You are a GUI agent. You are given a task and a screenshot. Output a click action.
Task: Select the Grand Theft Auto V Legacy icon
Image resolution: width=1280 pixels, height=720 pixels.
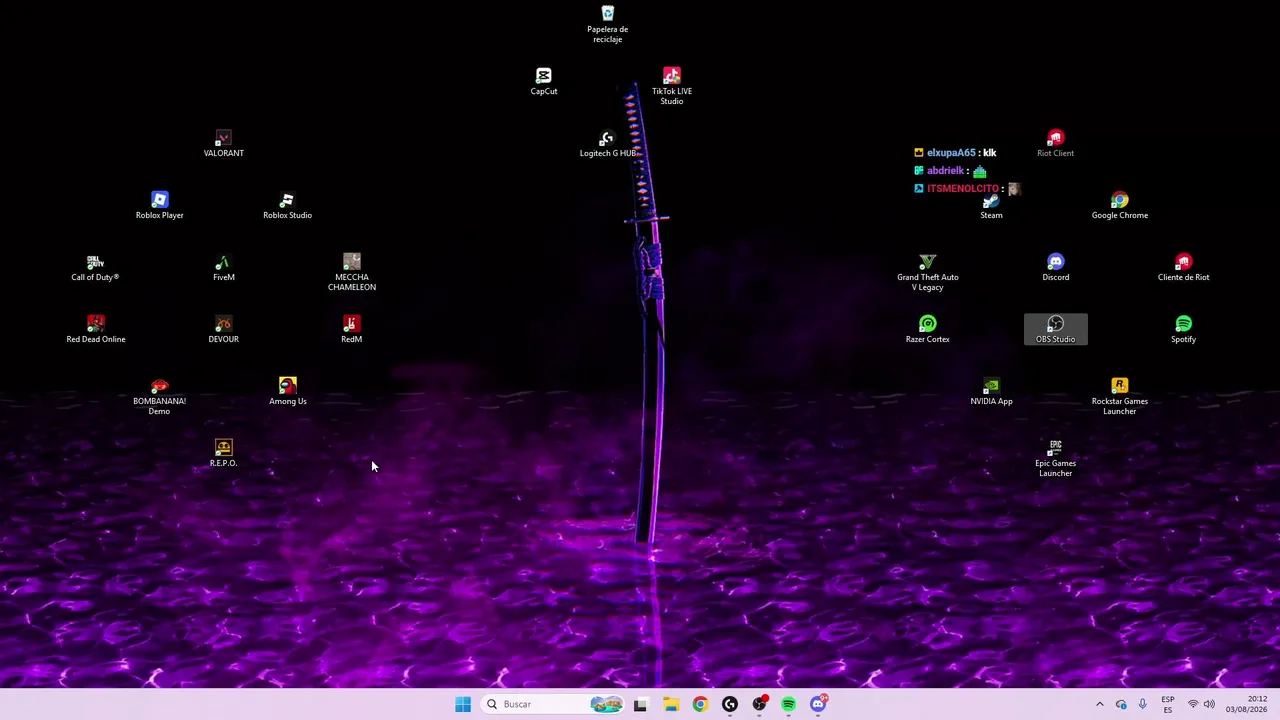(927, 272)
